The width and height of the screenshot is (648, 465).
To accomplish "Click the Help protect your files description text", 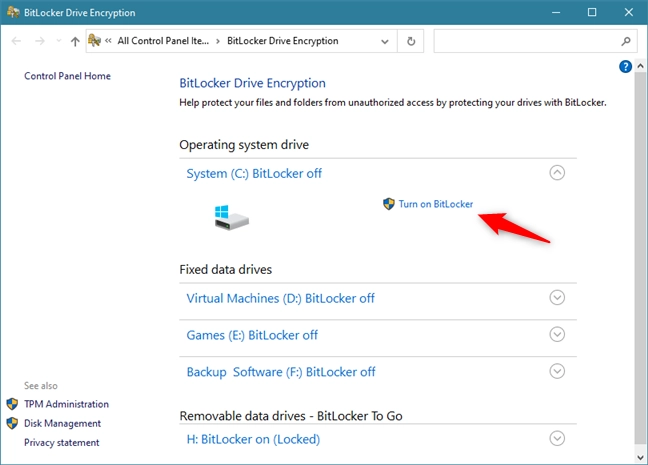I will coord(393,103).
